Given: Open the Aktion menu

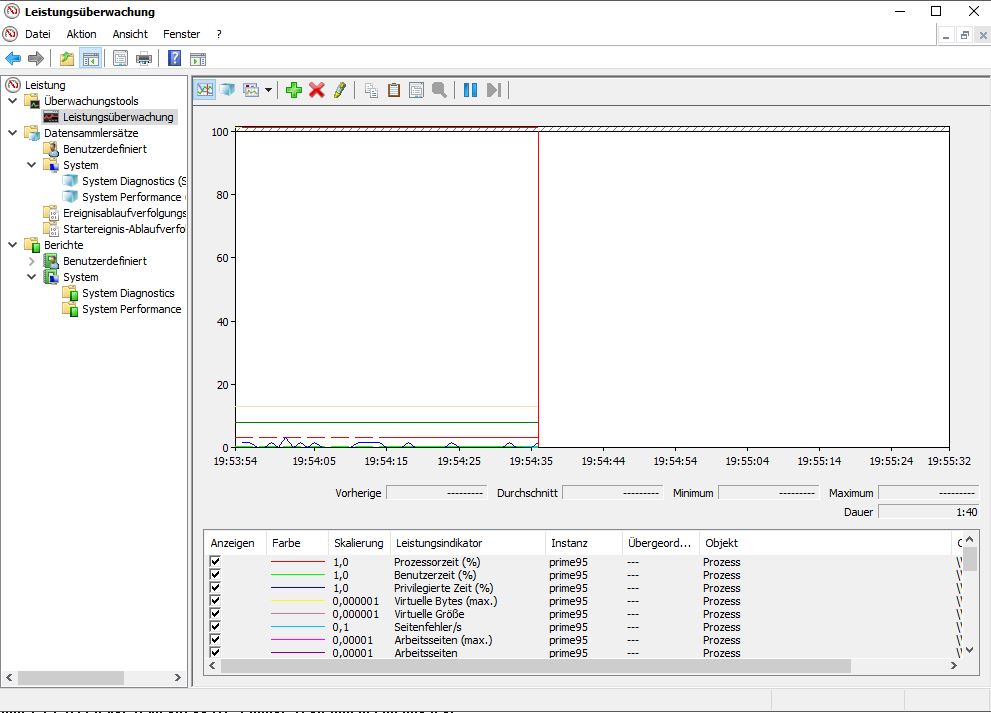Looking at the screenshot, I should point(82,34).
